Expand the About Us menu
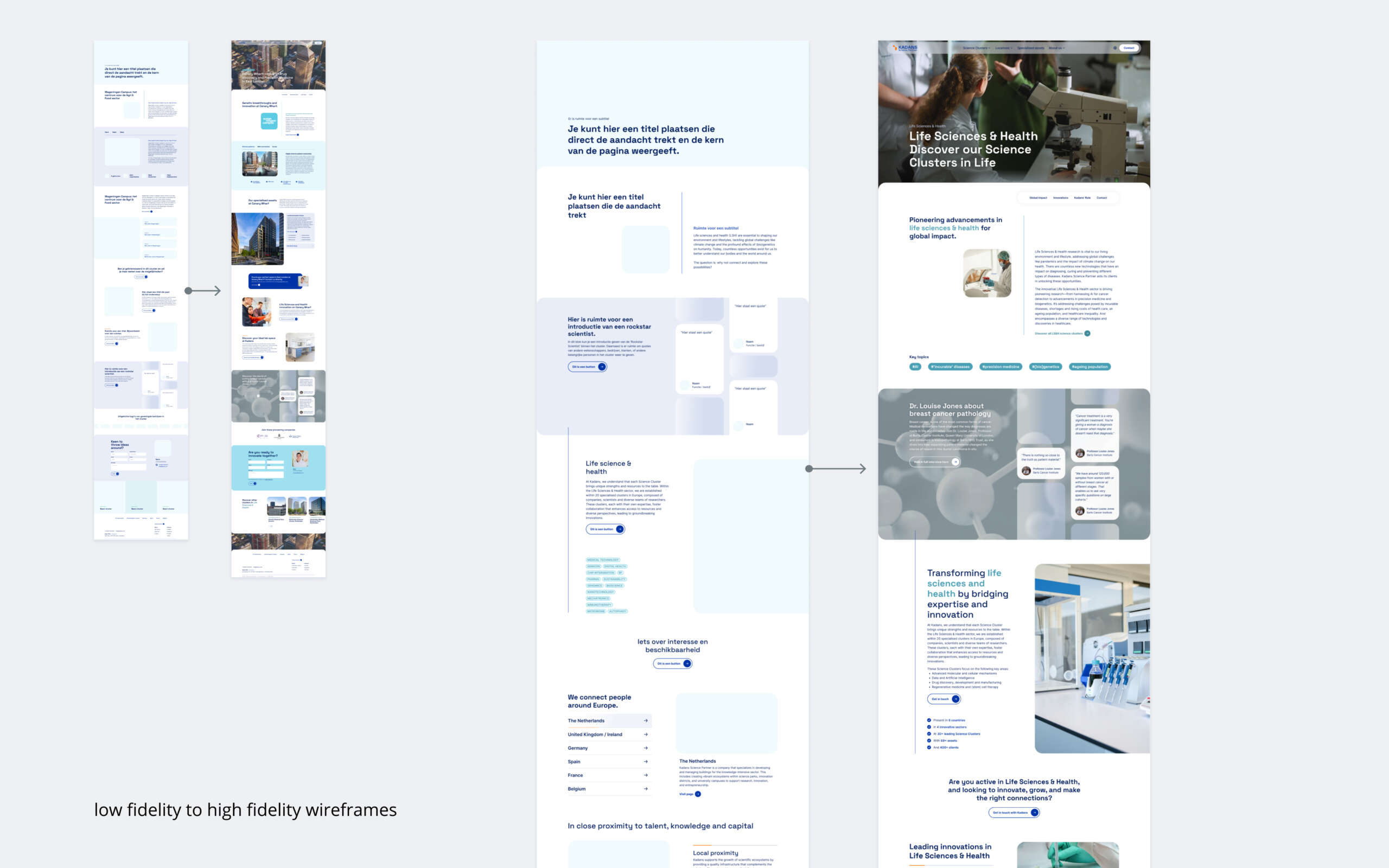Screen dimensions: 1389x868 click(1056, 48)
